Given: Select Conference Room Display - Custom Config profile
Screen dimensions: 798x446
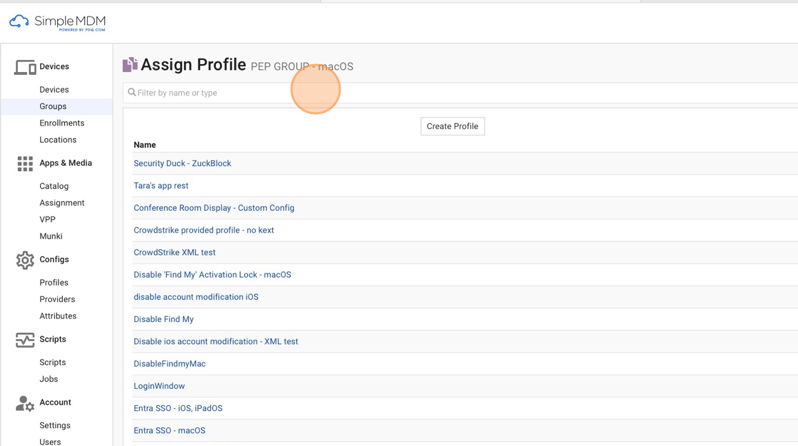Looking at the screenshot, I should pos(214,208).
